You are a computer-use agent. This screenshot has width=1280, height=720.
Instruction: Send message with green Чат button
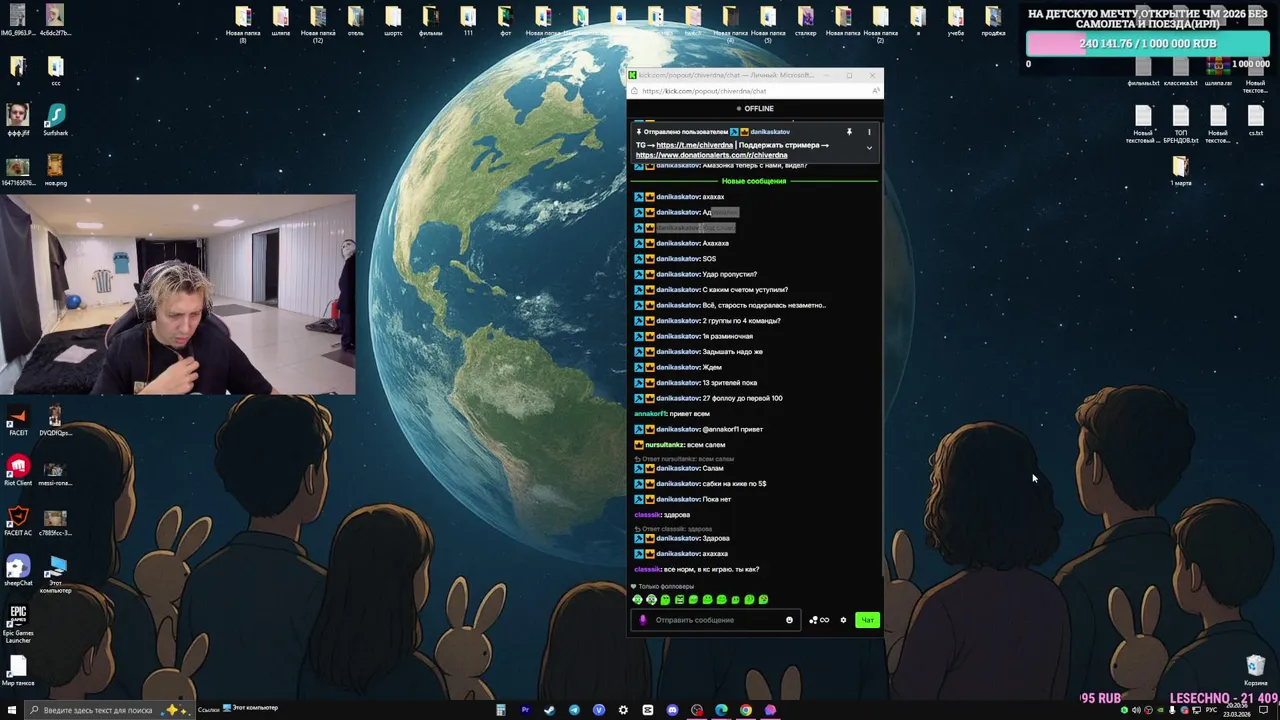867,620
